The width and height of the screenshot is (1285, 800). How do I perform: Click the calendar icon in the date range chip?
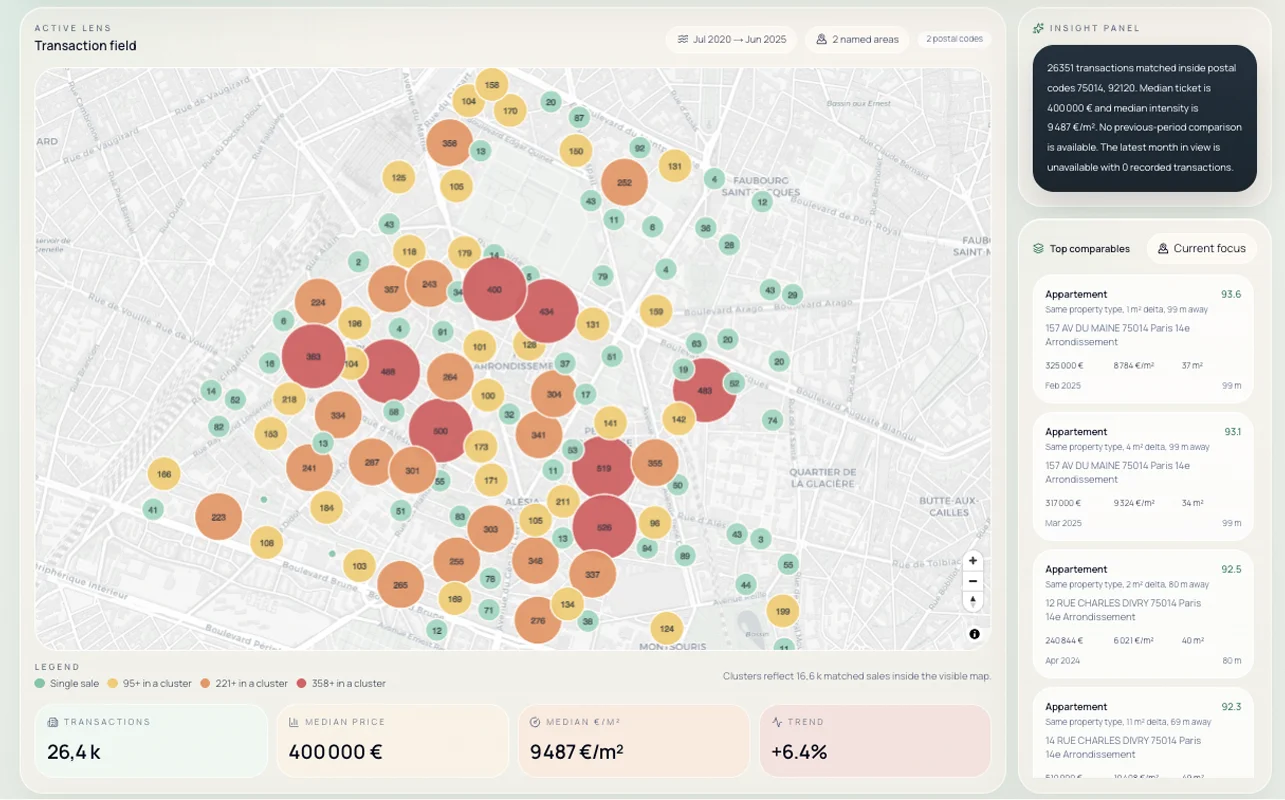683,39
